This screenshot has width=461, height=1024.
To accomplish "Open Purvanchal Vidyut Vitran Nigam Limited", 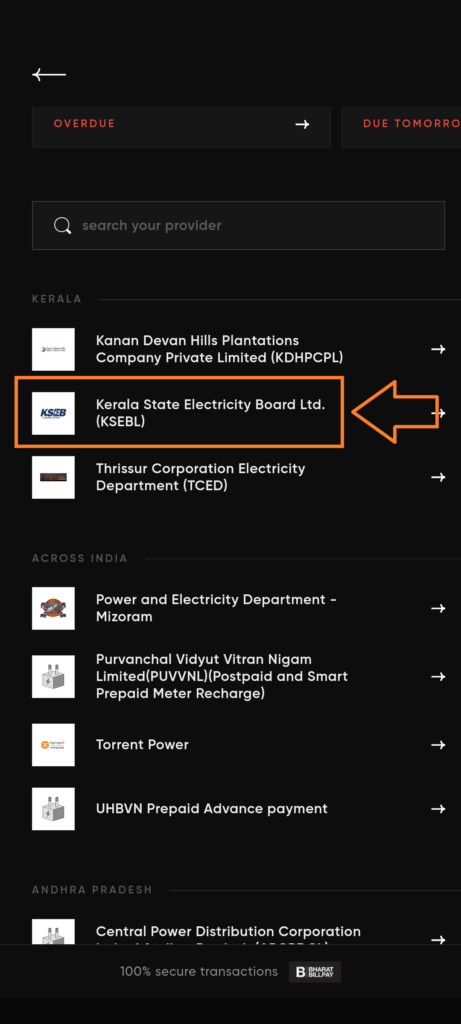I will pos(238,677).
